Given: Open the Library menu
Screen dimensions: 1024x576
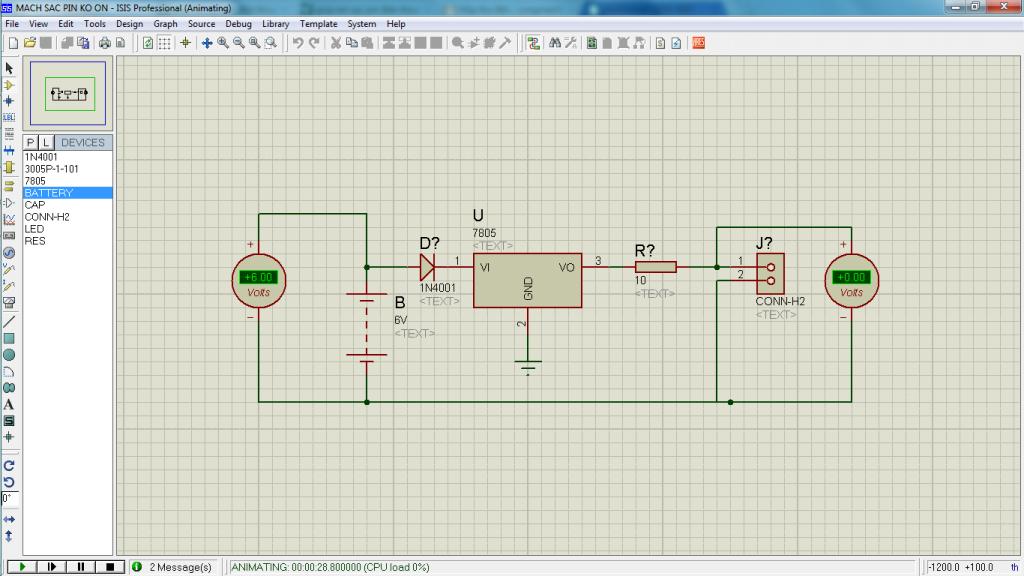Looking at the screenshot, I should [276, 23].
